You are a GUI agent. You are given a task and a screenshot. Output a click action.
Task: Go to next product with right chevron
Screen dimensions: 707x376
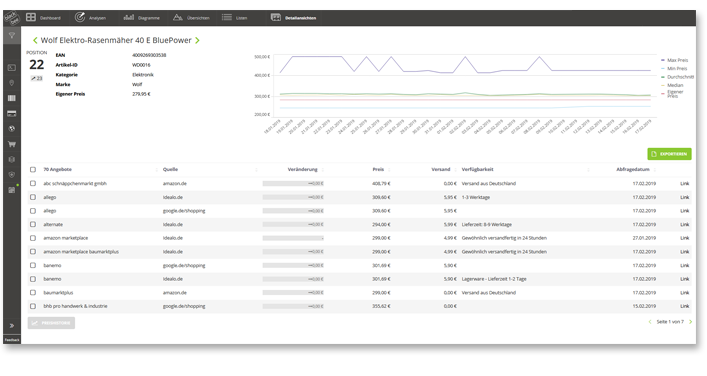pyautogui.click(x=197, y=40)
